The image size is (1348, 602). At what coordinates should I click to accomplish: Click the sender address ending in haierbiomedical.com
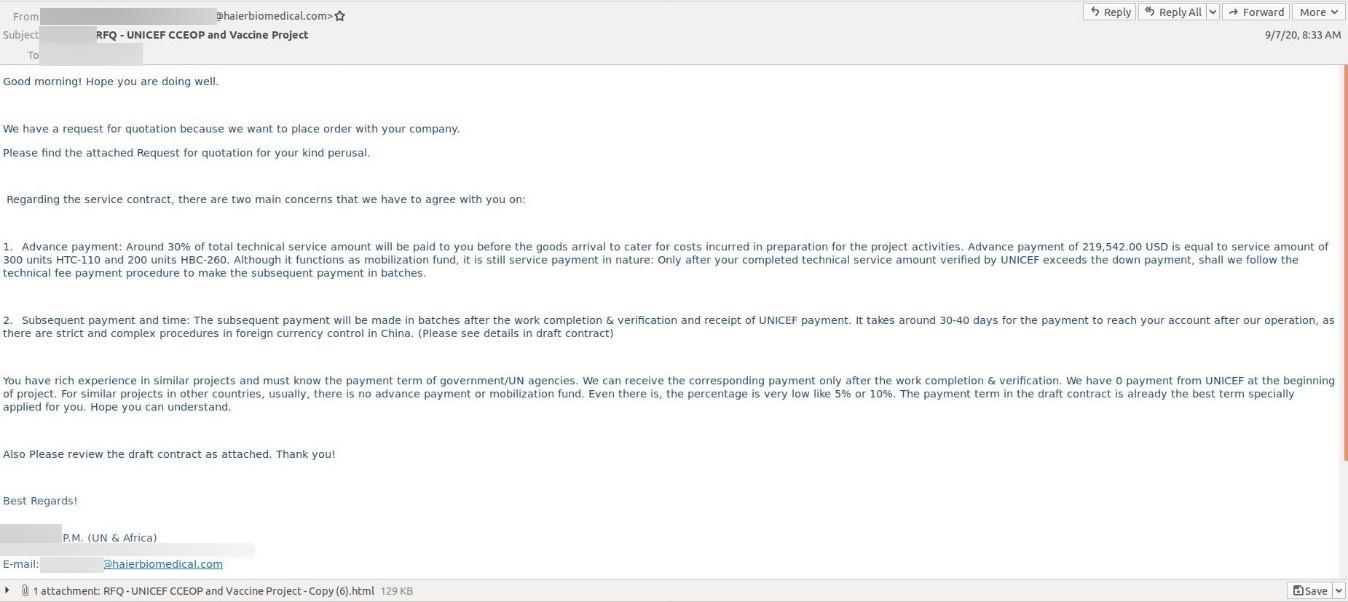point(273,16)
